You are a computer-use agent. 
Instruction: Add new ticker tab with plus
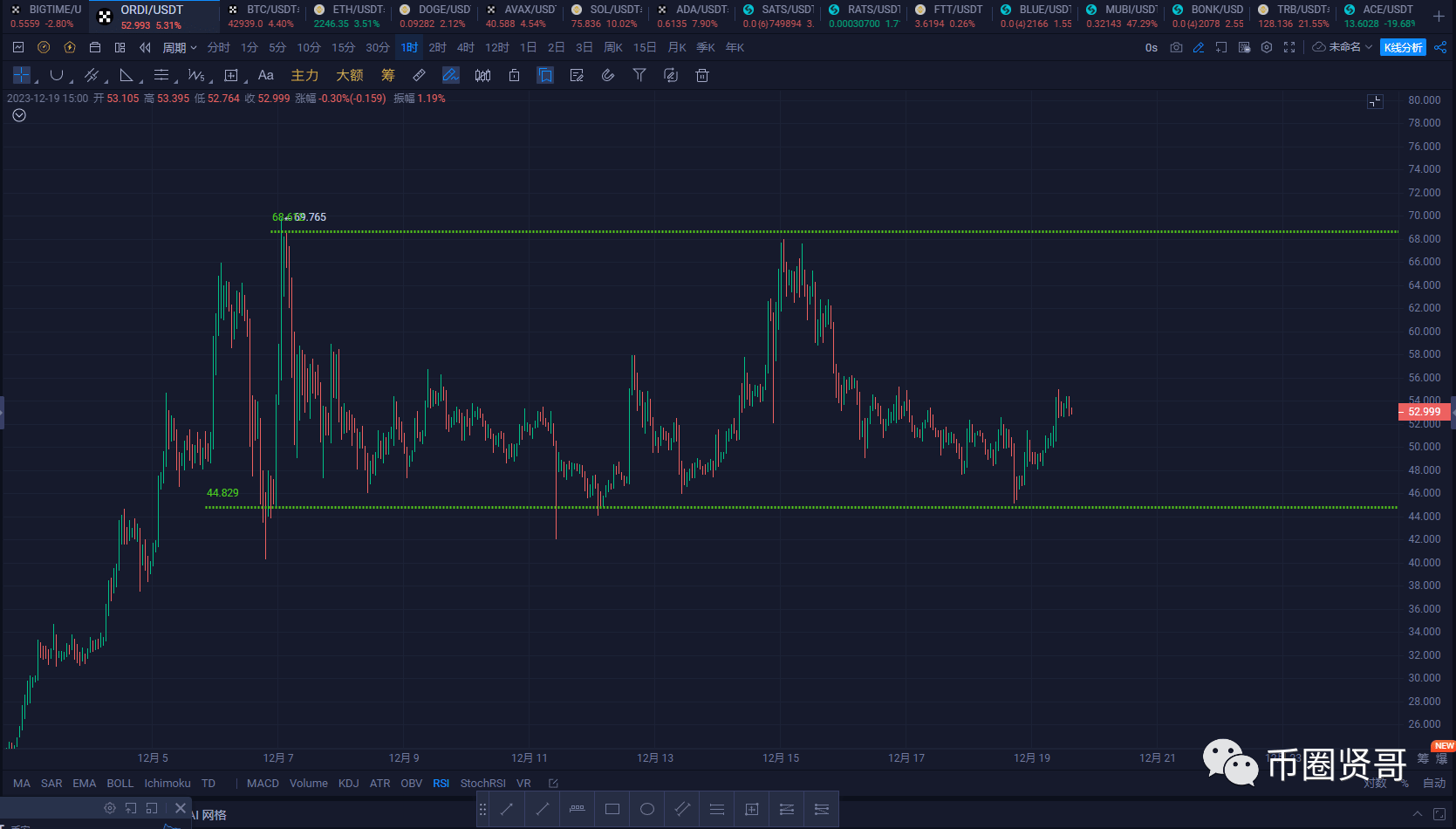1439,17
